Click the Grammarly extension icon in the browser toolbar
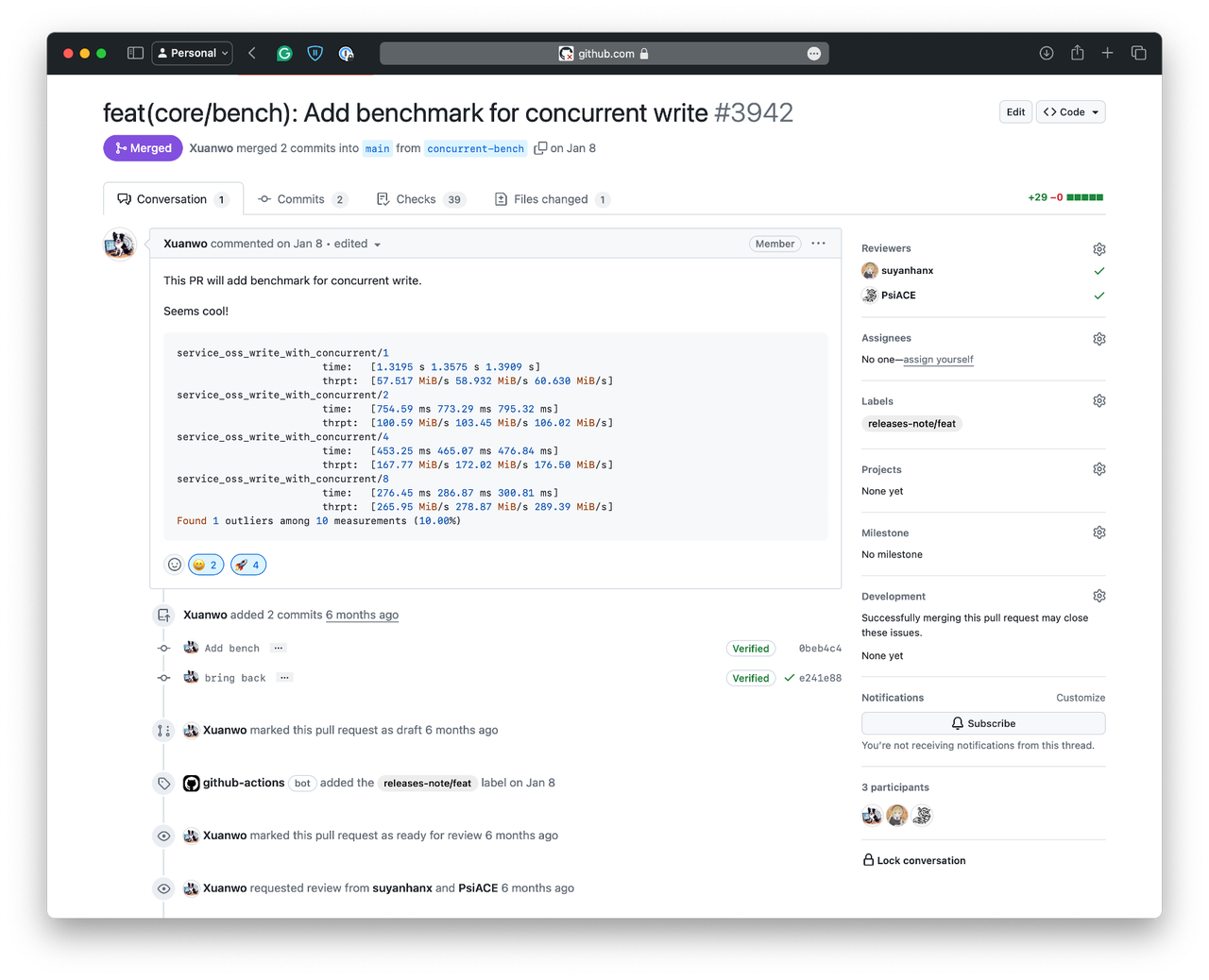Image resolution: width=1209 pixels, height=980 pixels. tap(283, 53)
